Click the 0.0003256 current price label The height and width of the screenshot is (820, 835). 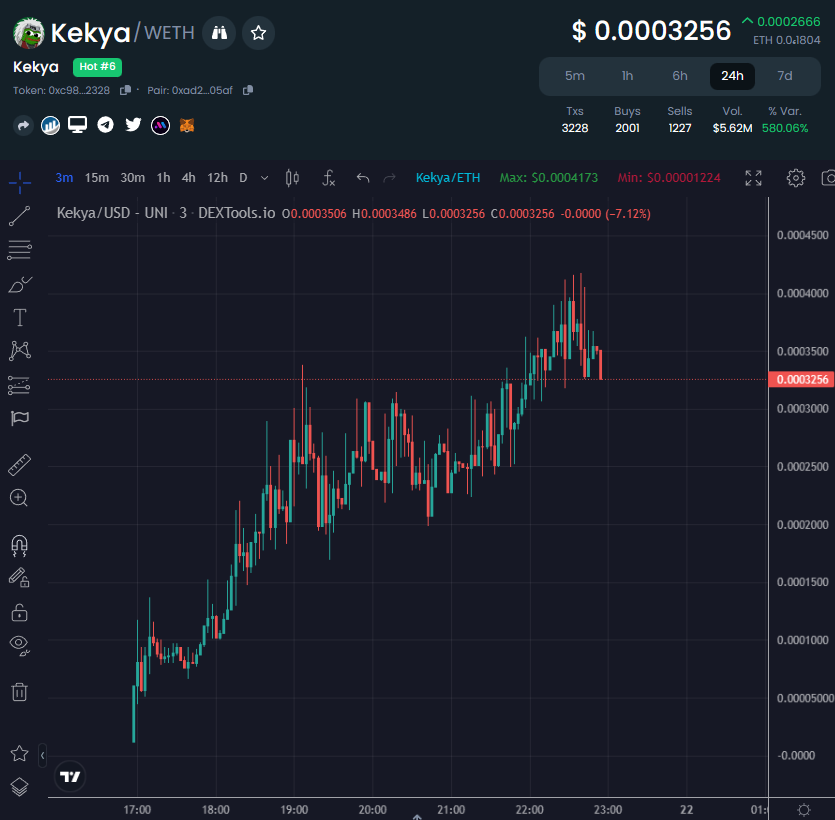802,379
